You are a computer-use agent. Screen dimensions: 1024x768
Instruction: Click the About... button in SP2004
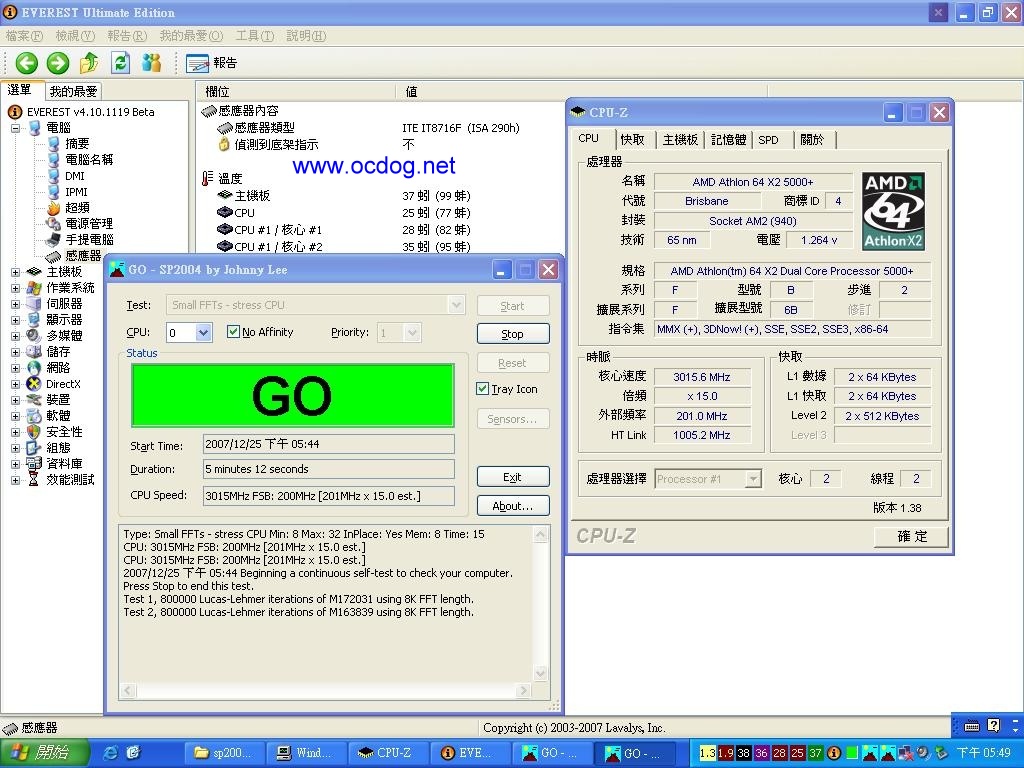[513, 505]
